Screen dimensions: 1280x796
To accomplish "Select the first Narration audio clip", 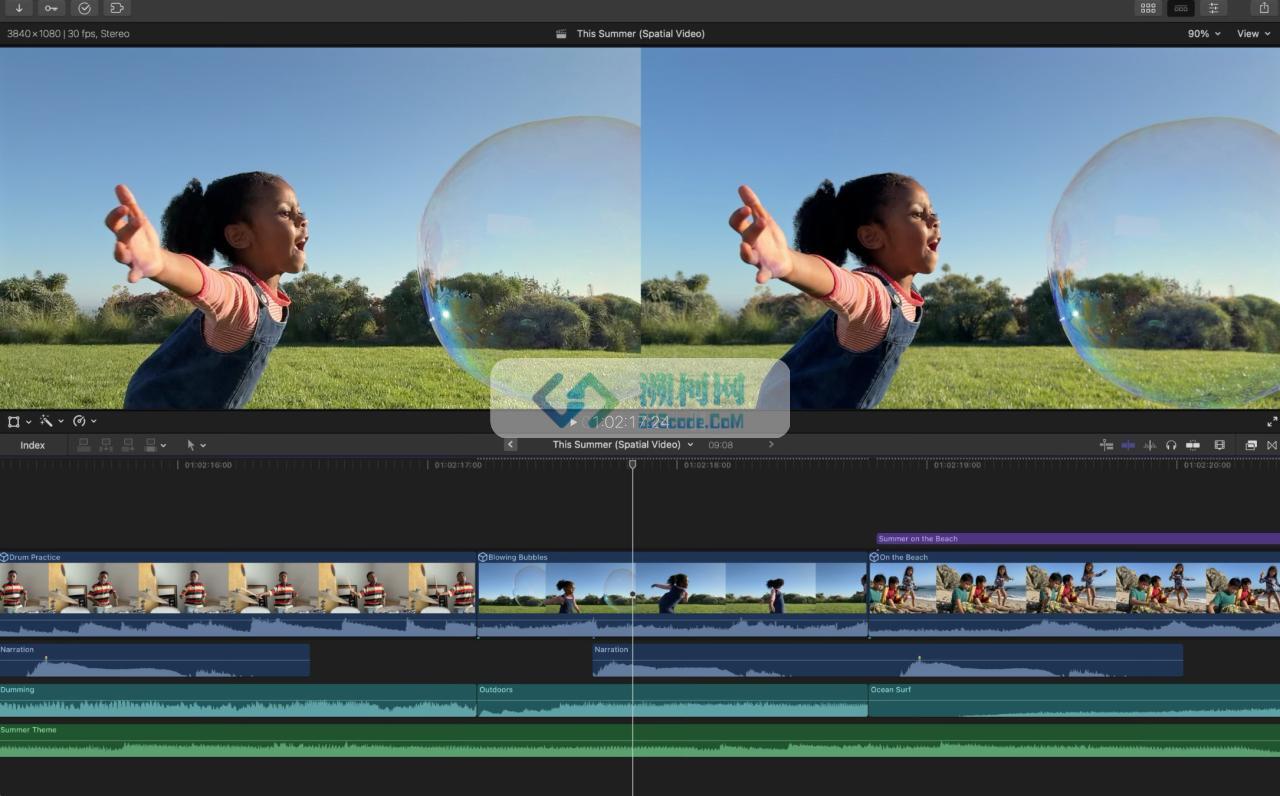I will click(x=155, y=660).
